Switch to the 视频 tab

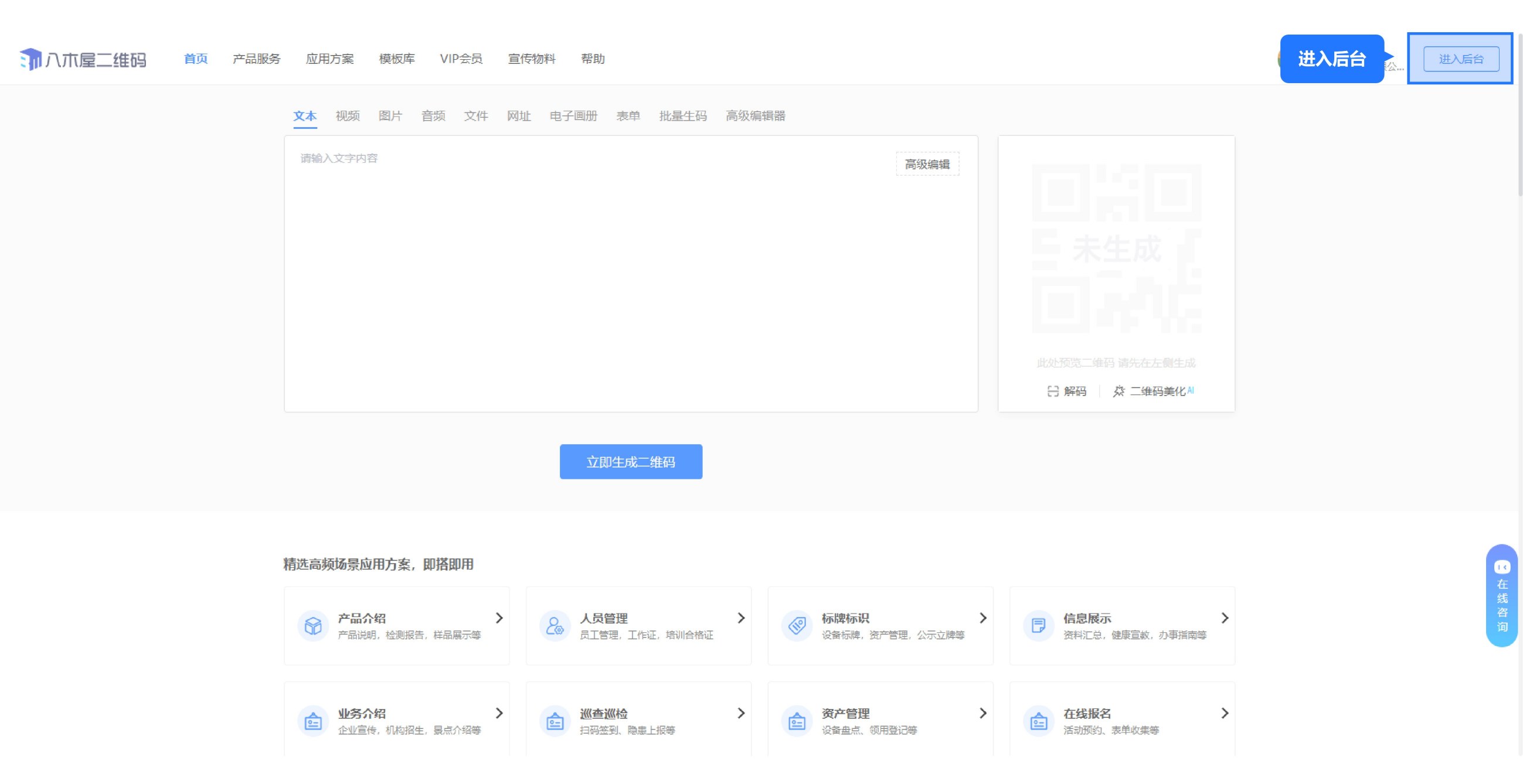pos(348,116)
